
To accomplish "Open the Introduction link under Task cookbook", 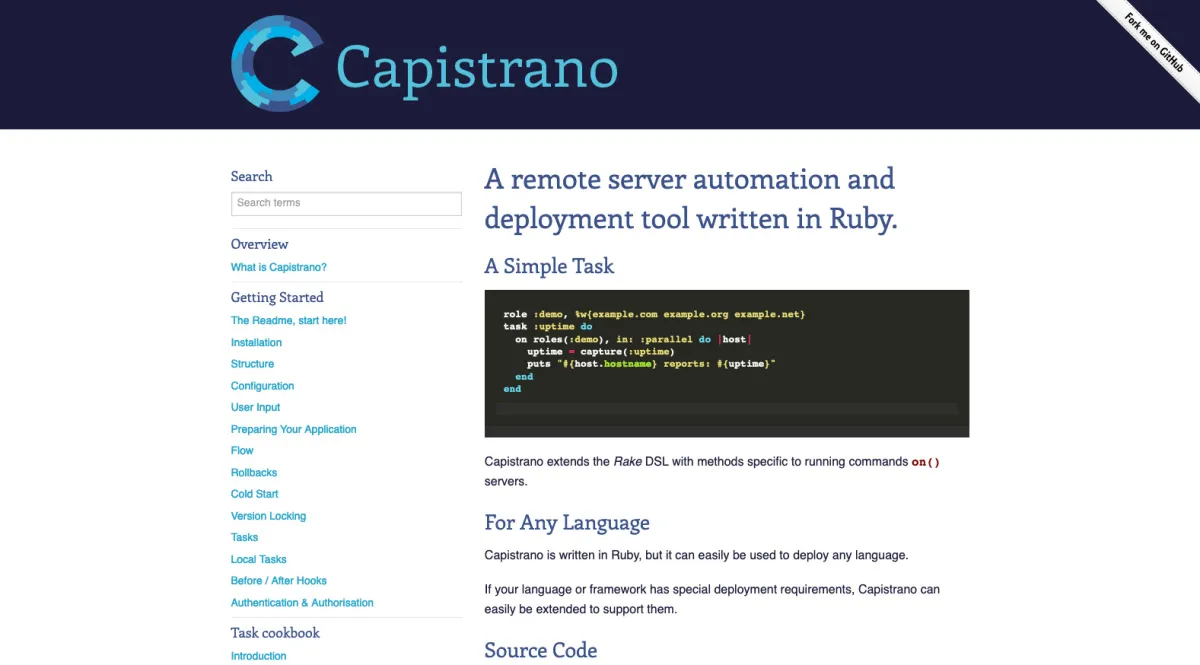I will pyautogui.click(x=259, y=656).
